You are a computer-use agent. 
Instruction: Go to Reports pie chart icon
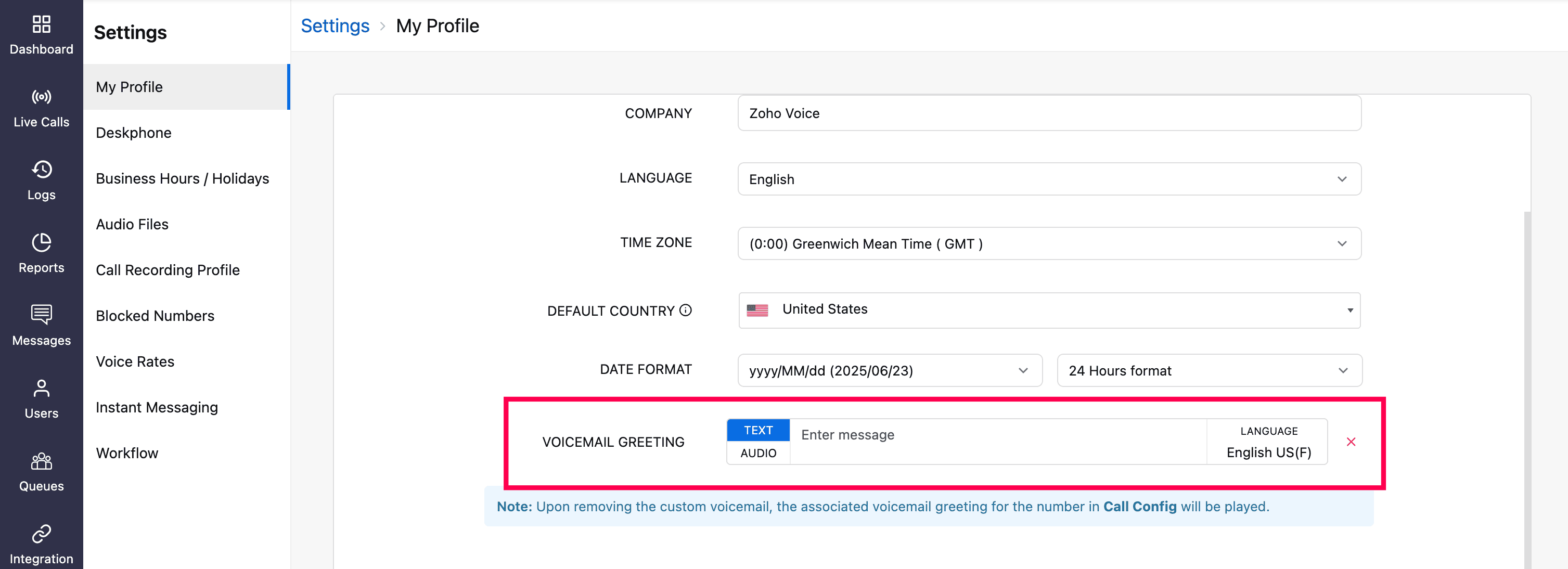pos(42,243)
